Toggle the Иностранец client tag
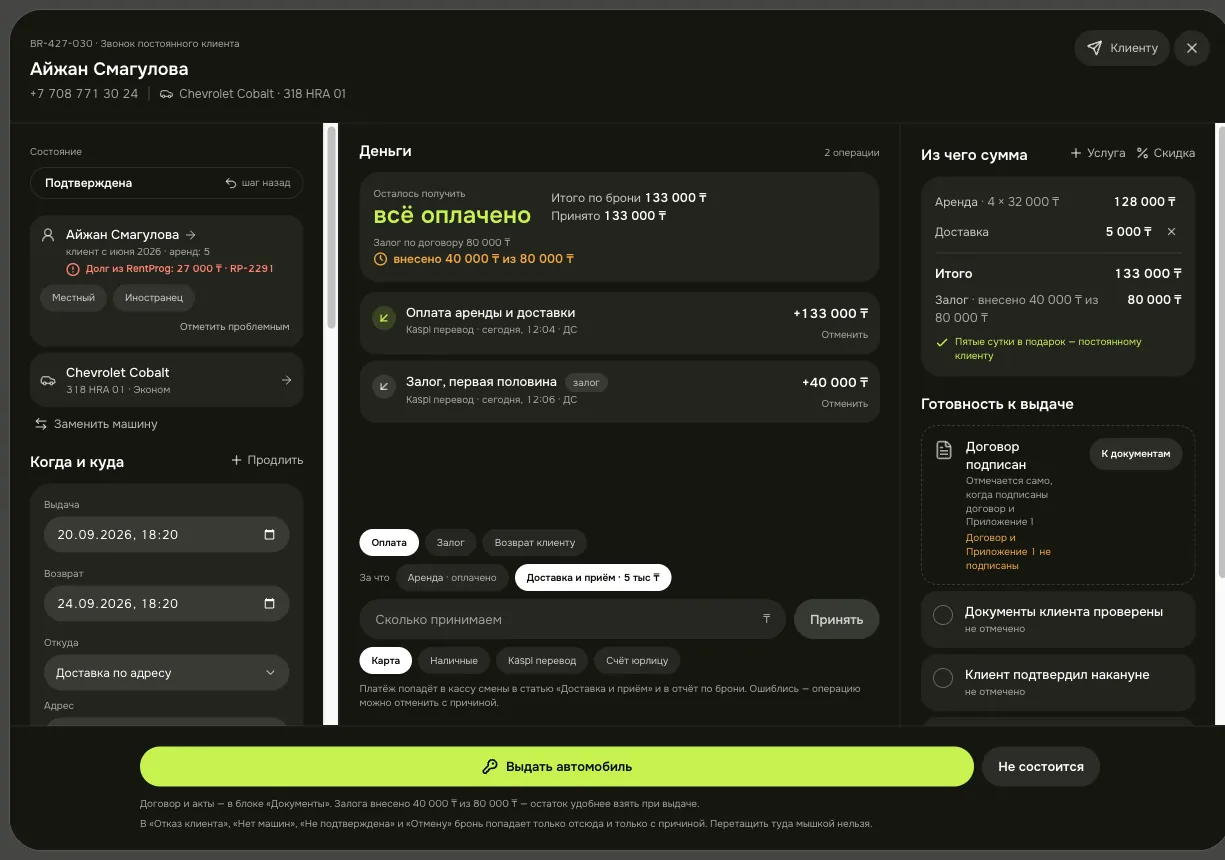The width and height of the screenshot is (1225, 860). click(154, 298)
